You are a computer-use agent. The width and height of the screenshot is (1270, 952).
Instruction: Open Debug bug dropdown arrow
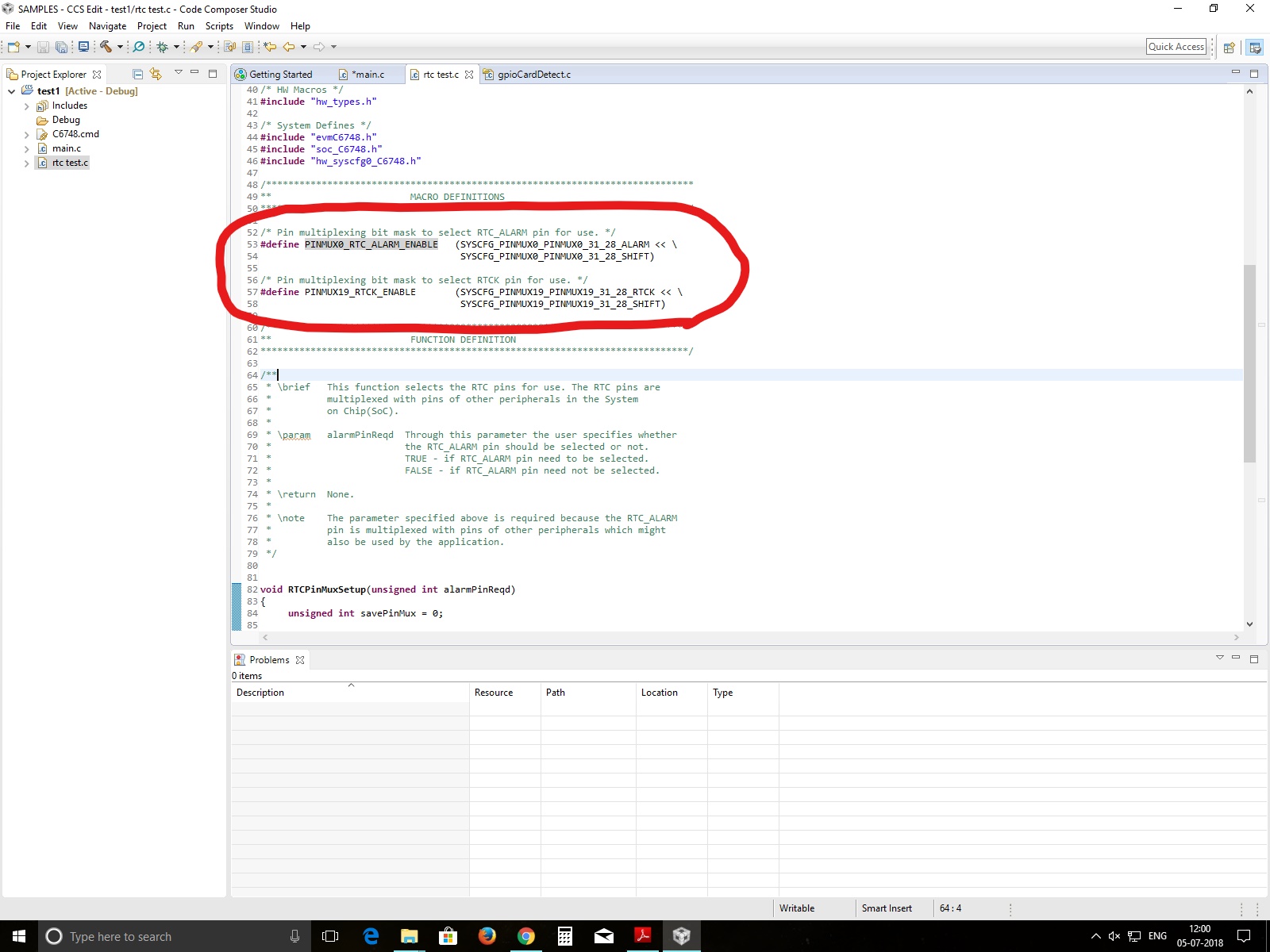coord(176,47)
